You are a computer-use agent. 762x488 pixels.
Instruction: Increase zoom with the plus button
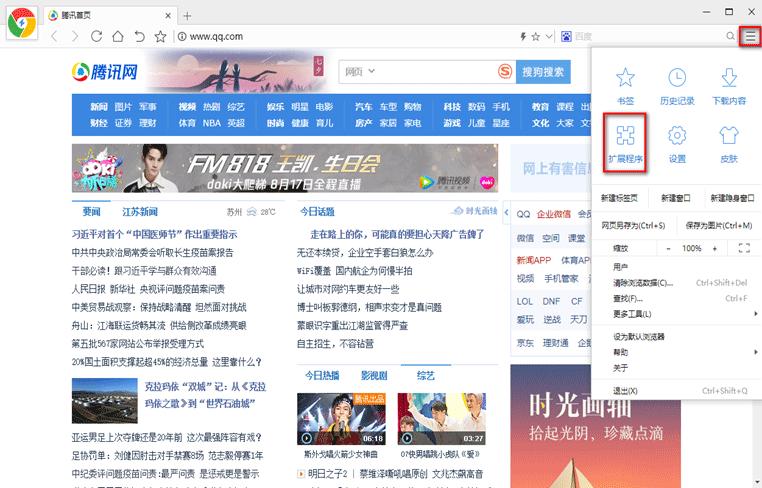click(714, 248)
